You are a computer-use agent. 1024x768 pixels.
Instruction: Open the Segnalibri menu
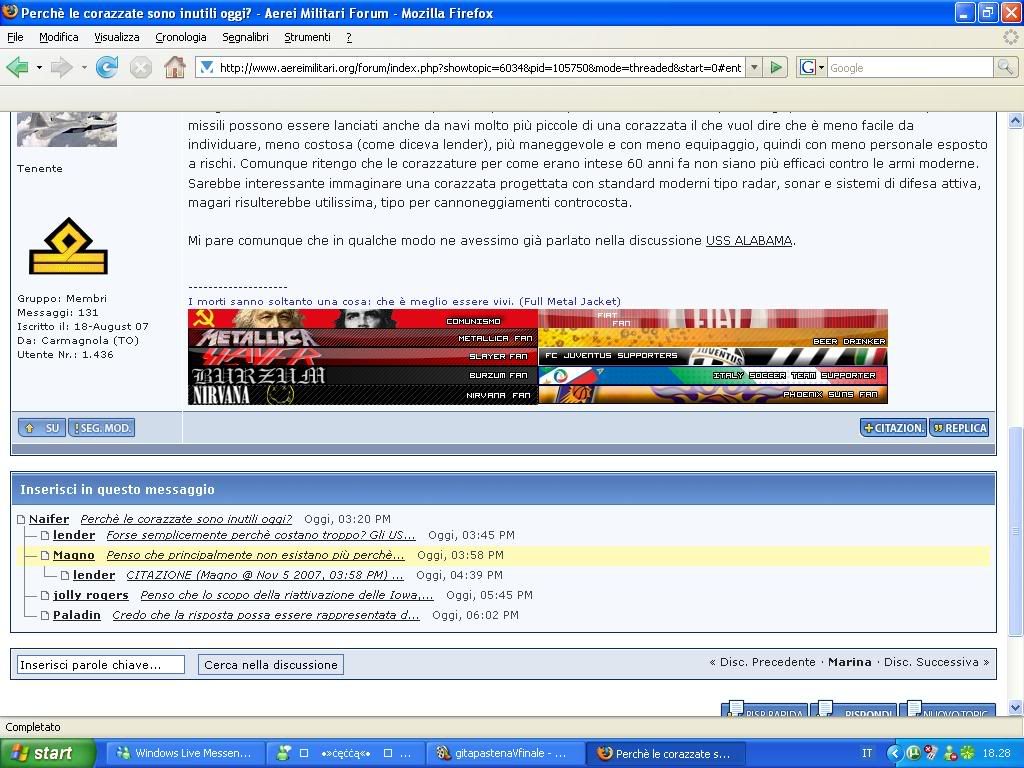pos(245,37)
